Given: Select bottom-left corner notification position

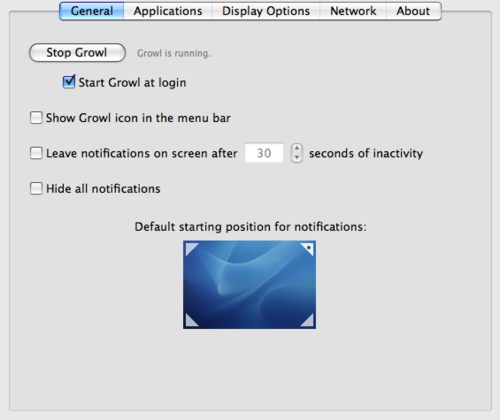Looking at the screenshot, I should pyautogui.click(x=190, y=322).
